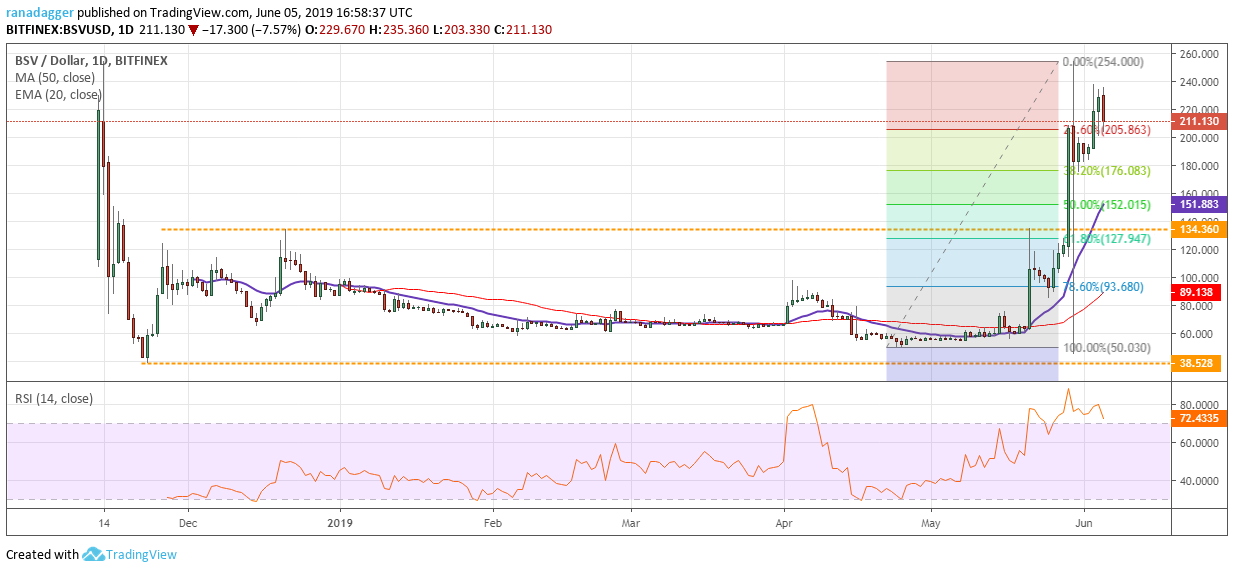Click the Mar date axis label

tap(631, 522)
